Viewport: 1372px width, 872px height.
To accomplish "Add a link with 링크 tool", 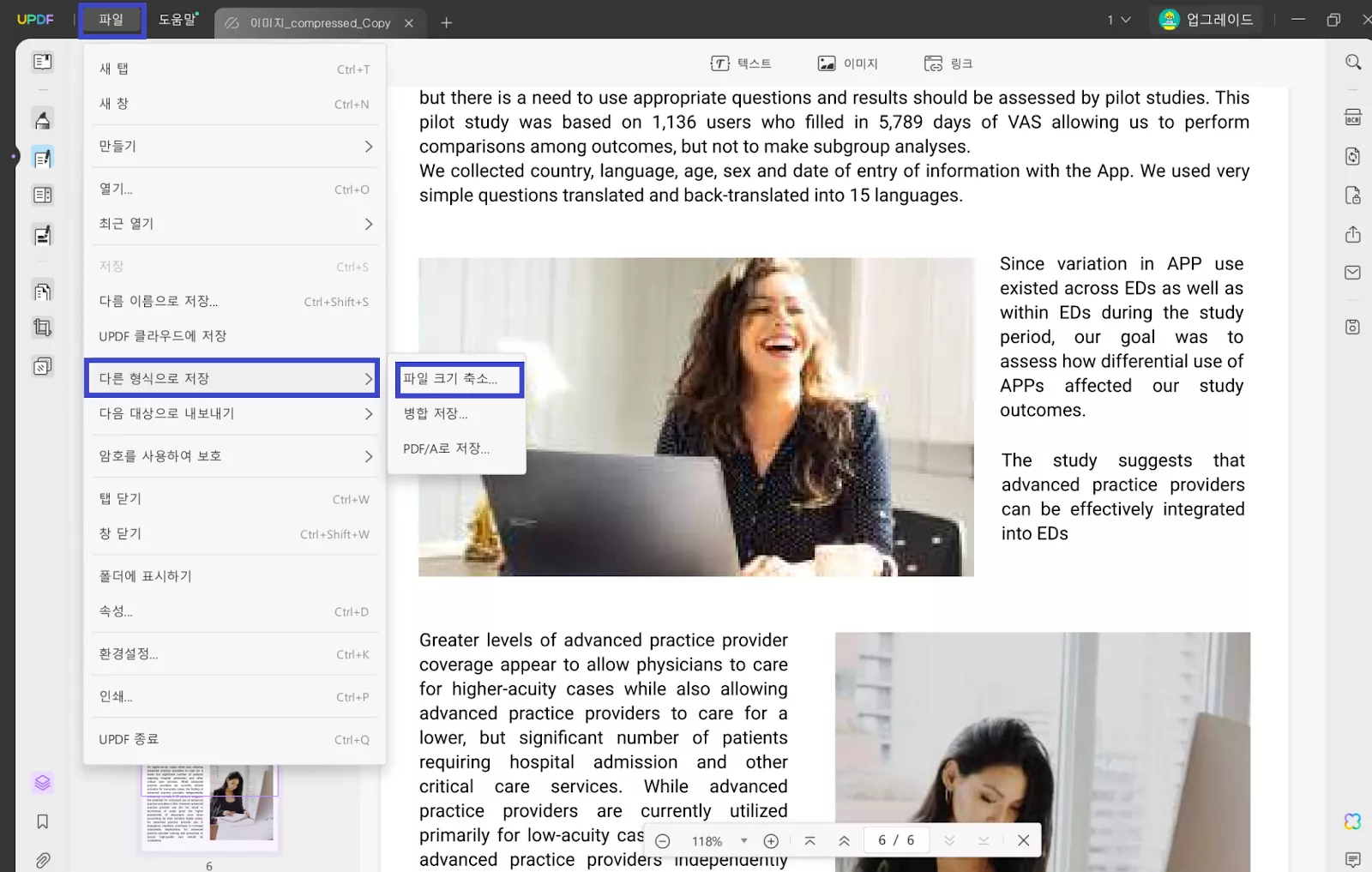I will [948, 63].
